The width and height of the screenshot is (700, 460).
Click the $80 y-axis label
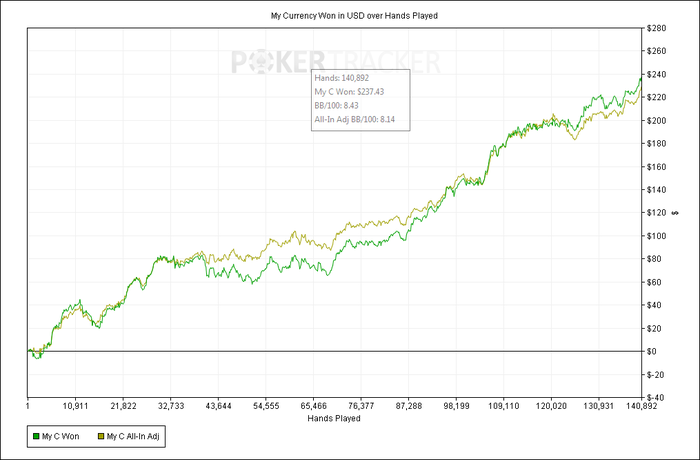pyautogui.click(x=654, y=259)
